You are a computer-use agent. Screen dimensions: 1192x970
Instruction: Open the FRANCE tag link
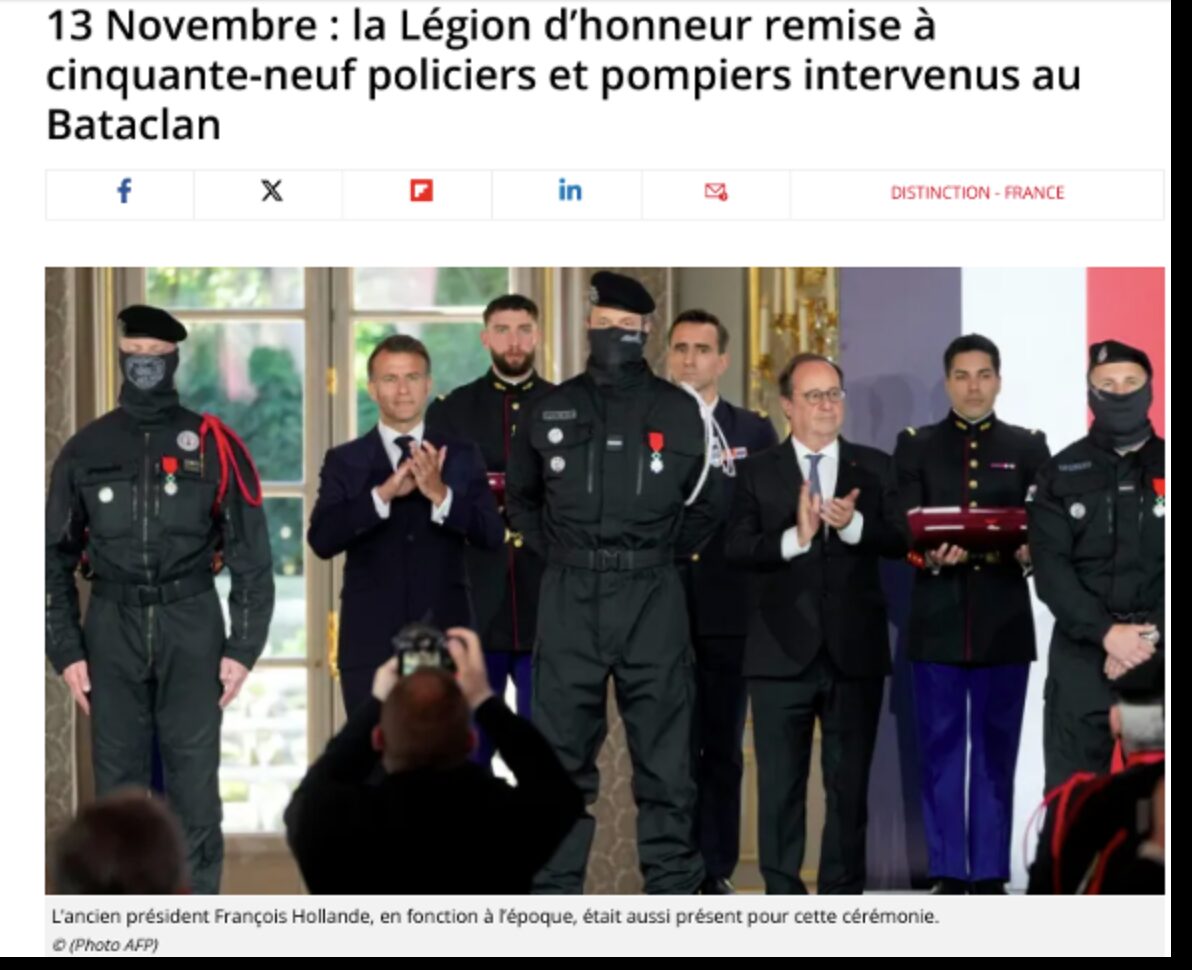(x=1034, y=193)
